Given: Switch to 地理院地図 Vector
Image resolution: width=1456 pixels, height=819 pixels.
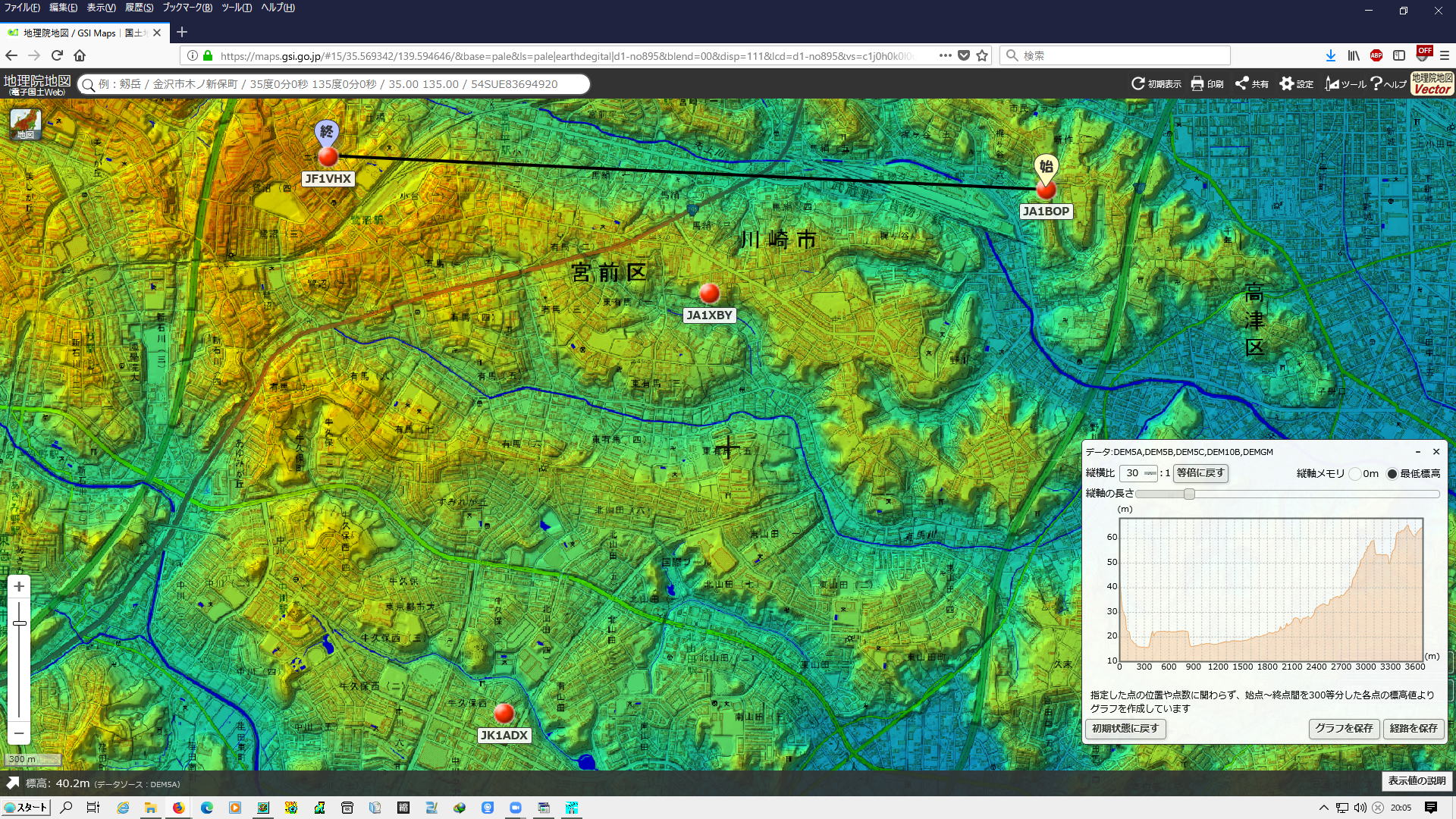Looking at the screenshot, I should tap(1432, 83).
